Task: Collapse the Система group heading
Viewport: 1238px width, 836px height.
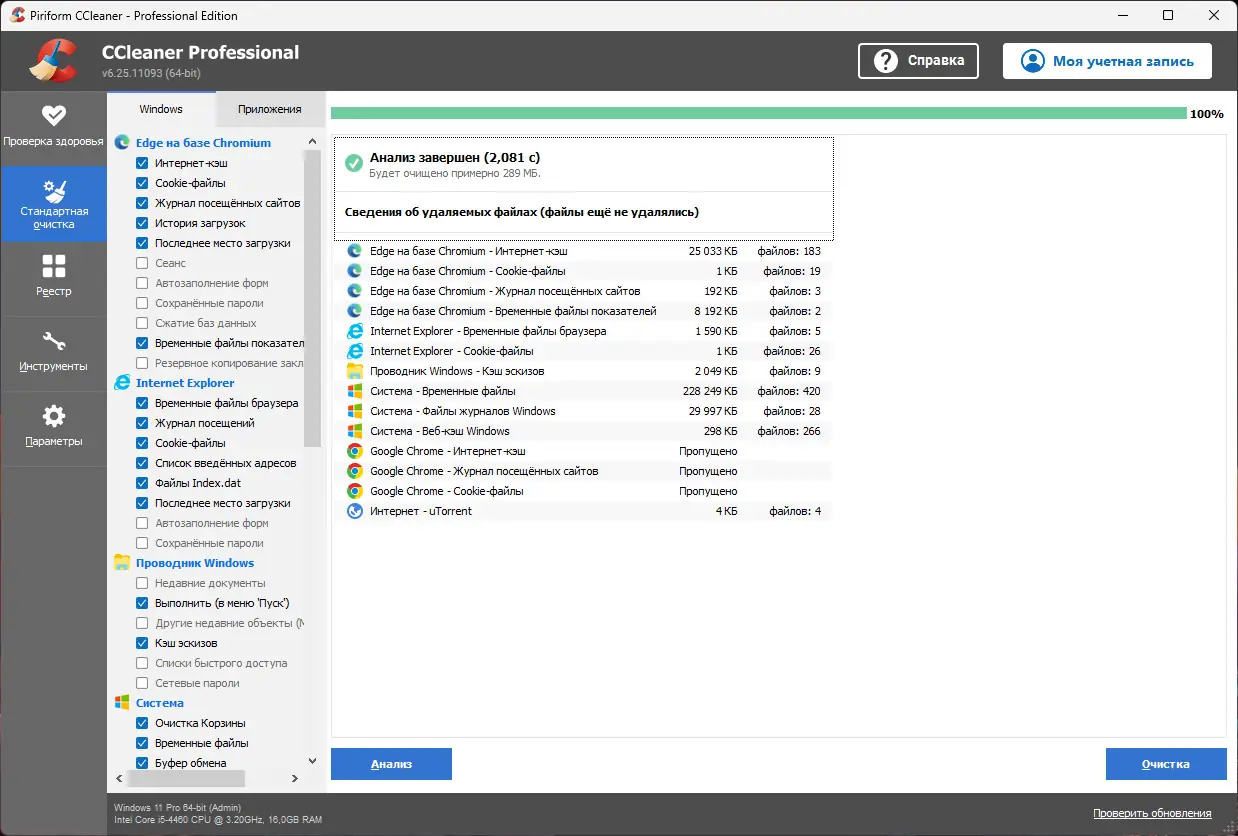Action: [x=160, y=703]
